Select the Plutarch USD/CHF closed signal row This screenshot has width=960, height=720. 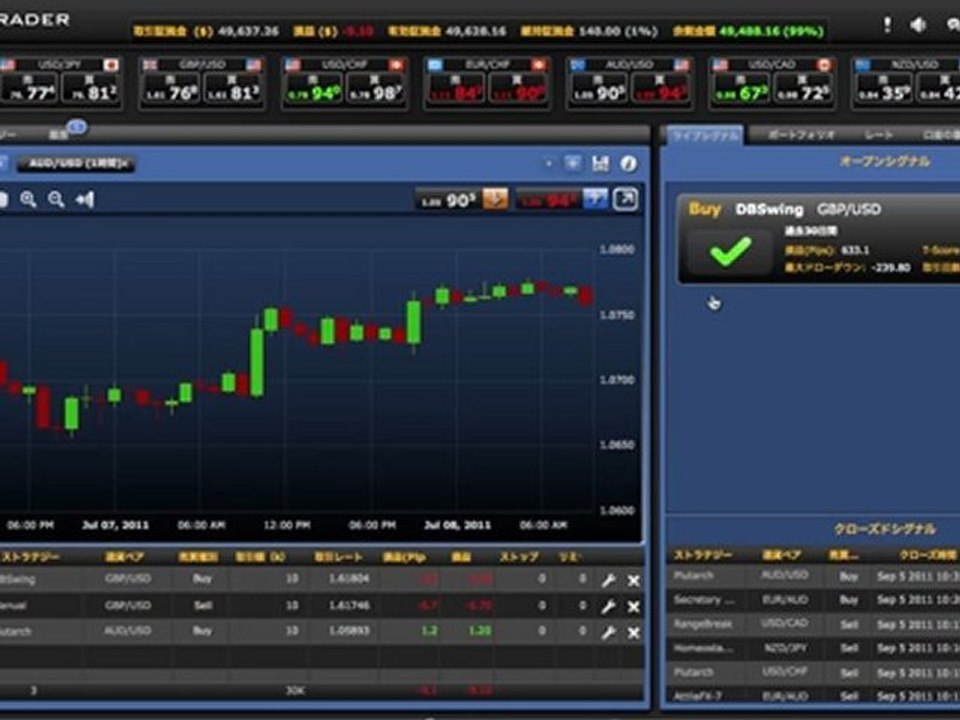(813, 672)
